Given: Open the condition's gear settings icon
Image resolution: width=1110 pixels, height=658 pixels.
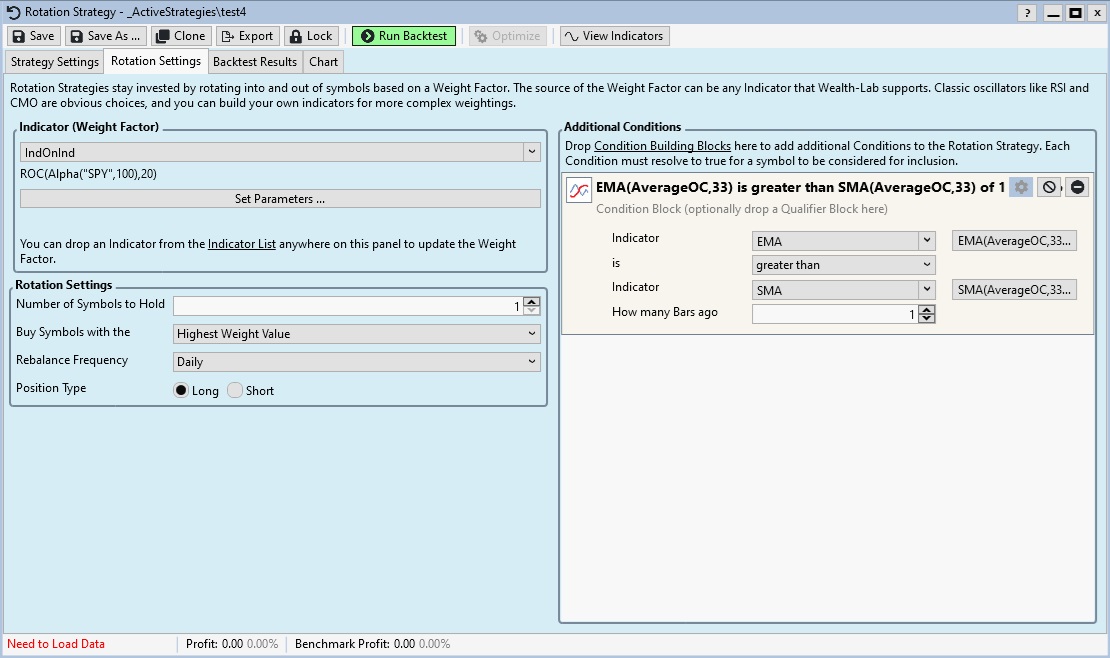Looking at the screenshot, I should (1020, 187).
